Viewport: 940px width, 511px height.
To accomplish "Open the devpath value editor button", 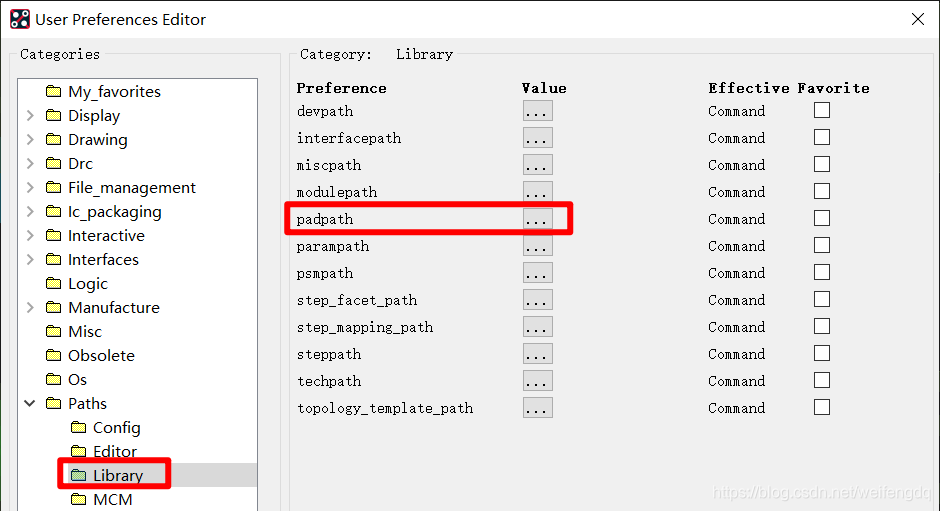I will [x=537, y=111].
